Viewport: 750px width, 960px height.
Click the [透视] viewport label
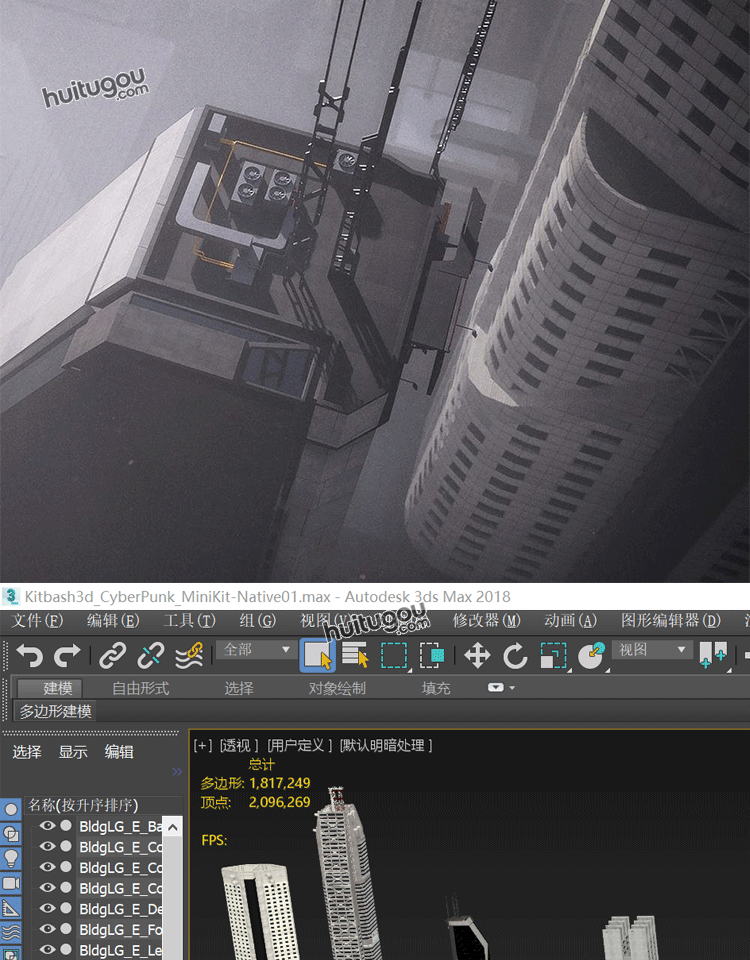tap(239, 745)
